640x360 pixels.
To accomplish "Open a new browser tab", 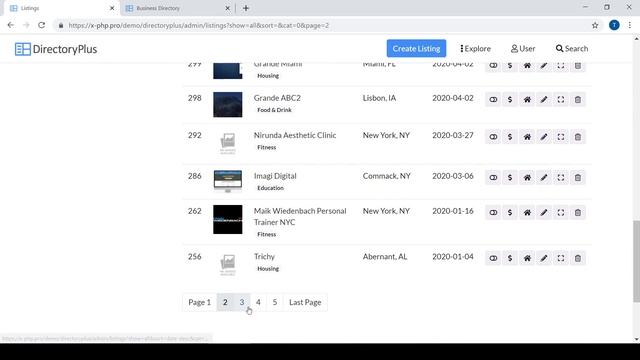I will click(246, 8).
